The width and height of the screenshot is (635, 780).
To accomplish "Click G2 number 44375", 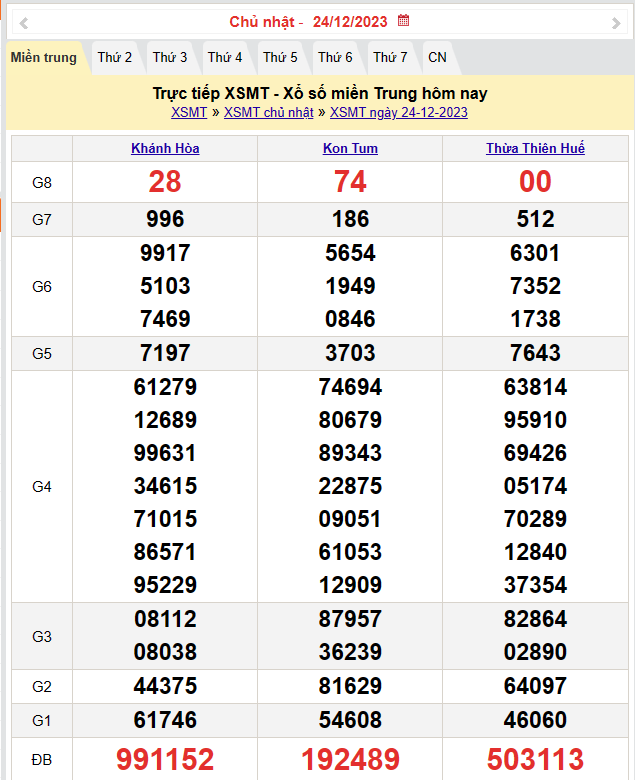I will point(165,686).
